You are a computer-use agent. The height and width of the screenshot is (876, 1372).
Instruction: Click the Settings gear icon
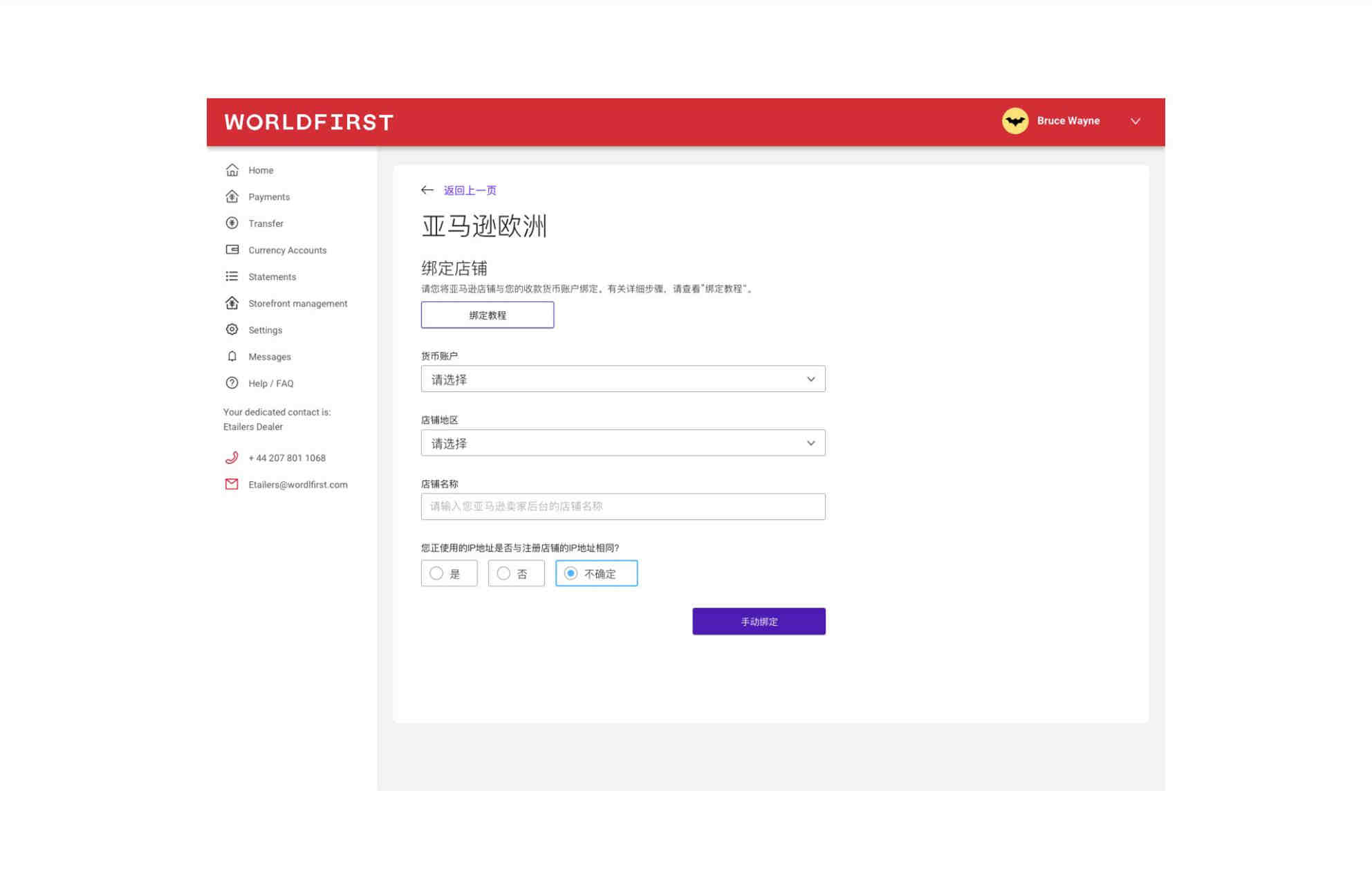tap(232, 330)
